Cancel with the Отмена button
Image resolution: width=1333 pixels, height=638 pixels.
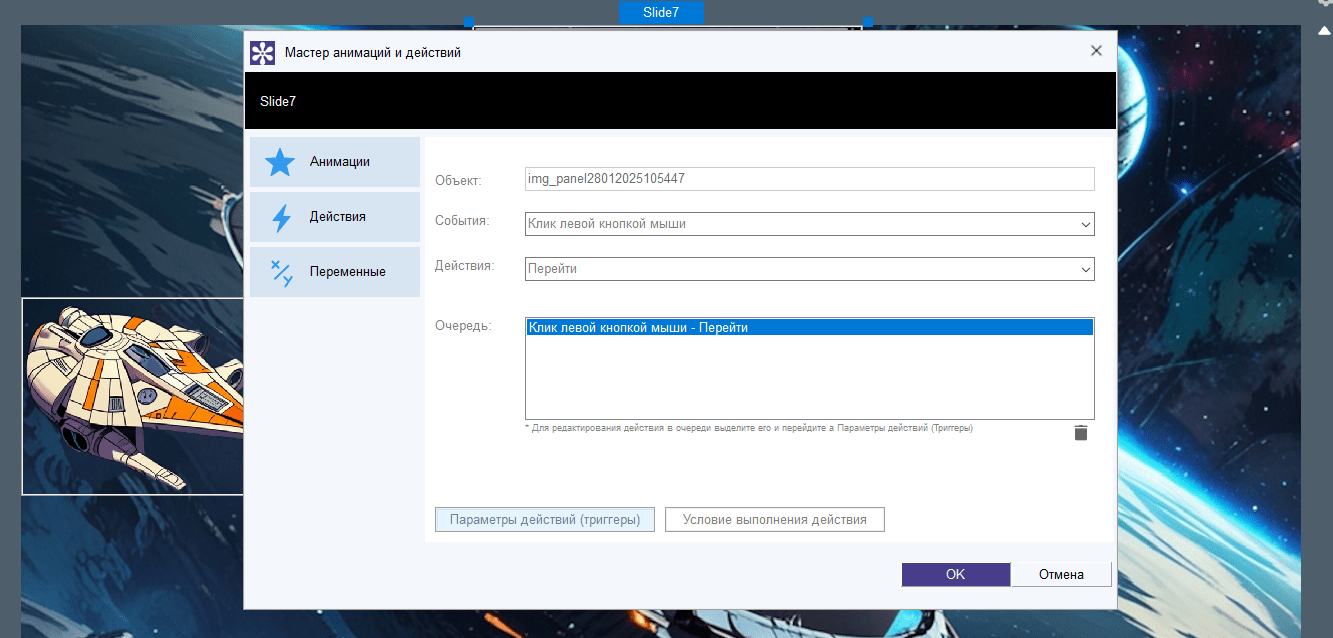pos(1062,574)
